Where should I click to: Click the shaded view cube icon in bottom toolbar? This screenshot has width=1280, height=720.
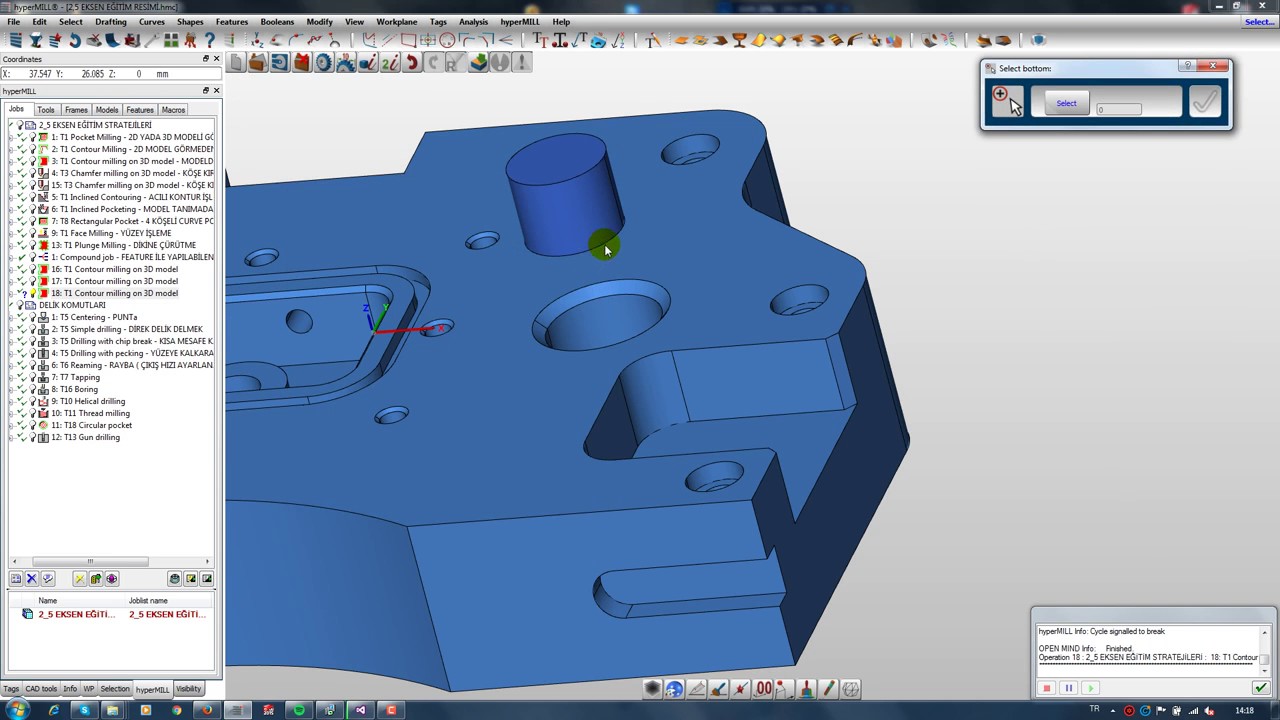(653, 689)
